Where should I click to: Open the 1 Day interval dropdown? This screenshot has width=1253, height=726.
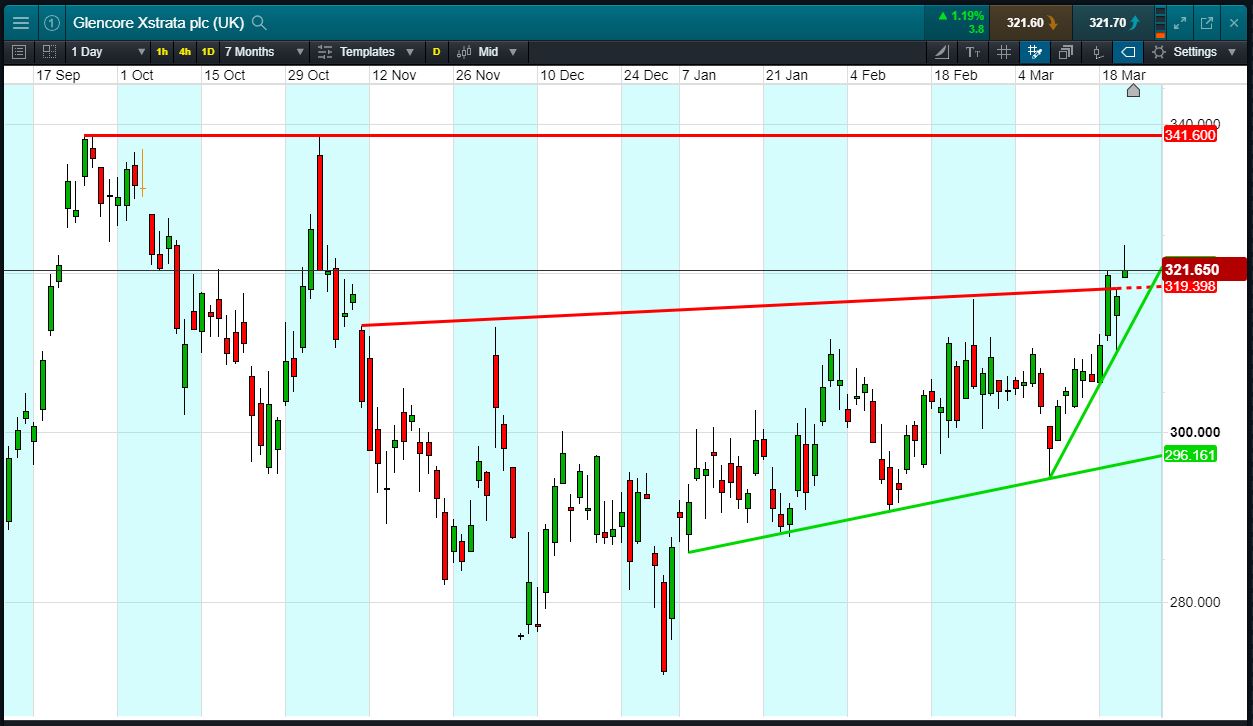click(x=108, y=52)
